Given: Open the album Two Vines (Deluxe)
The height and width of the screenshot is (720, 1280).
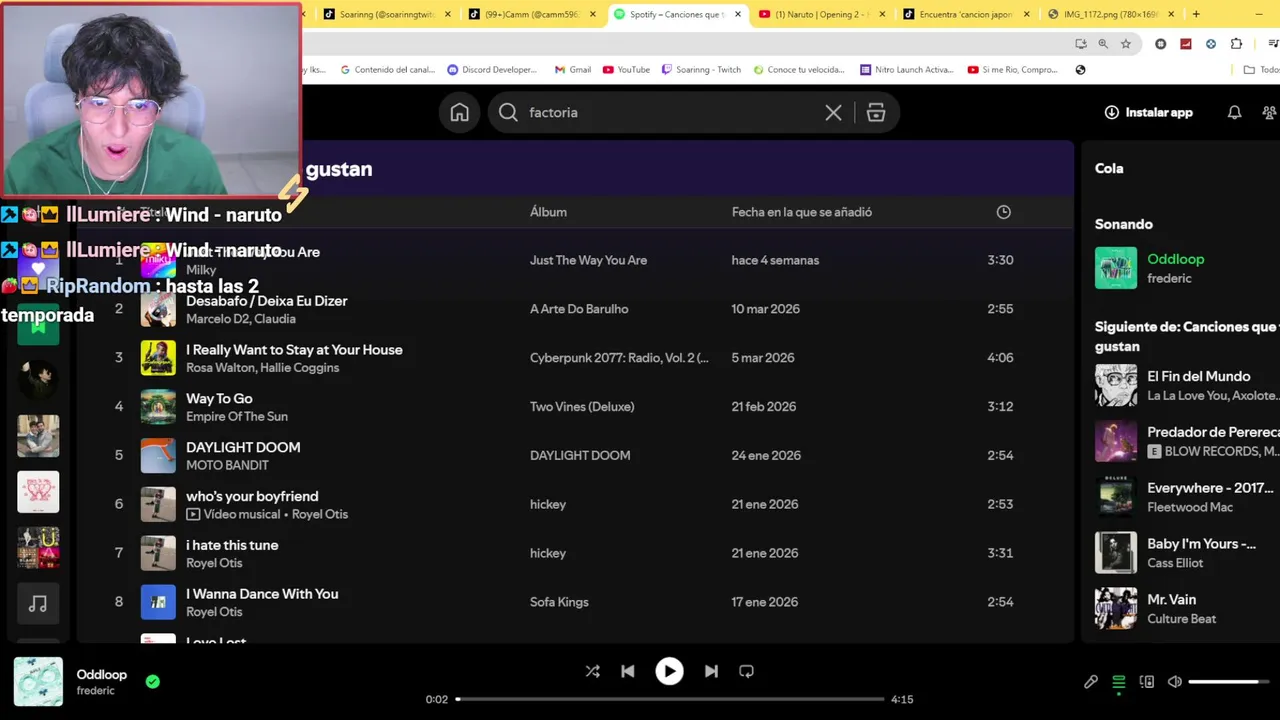Looking at the screenshot, I should tap(582, 407).
